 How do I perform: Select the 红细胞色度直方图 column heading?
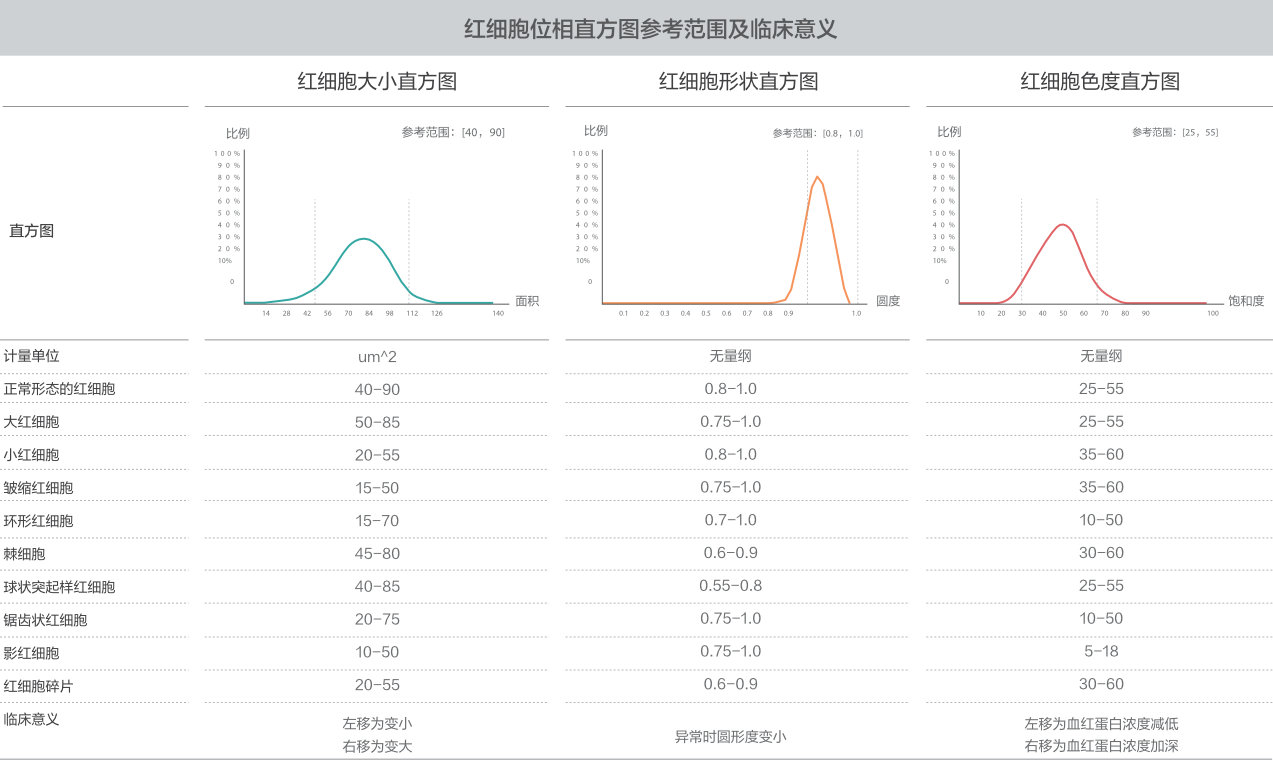1099,82
